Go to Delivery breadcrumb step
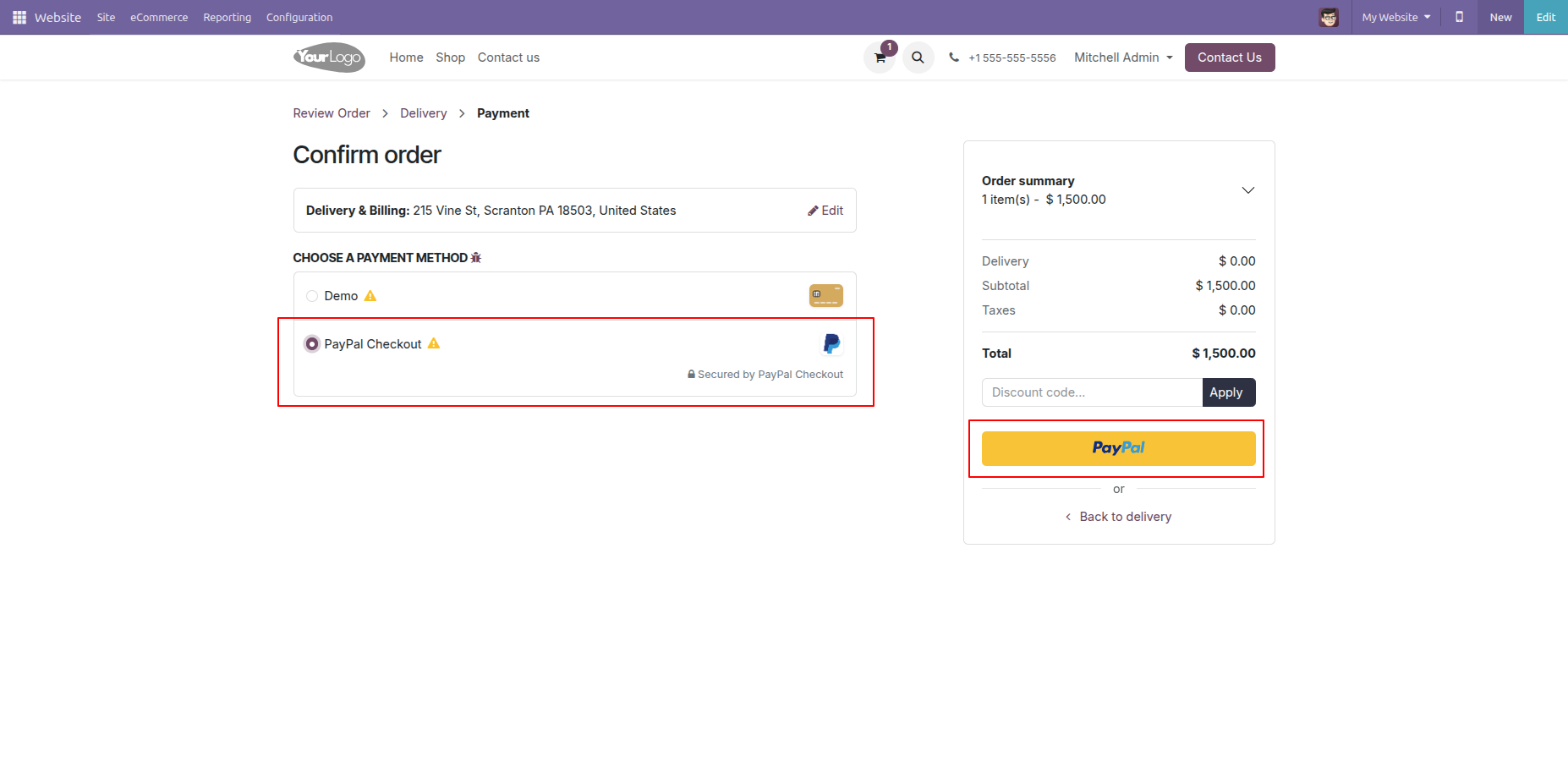Image resolution: width=1568 pixels, height=784 pixels. click(424, 113)
